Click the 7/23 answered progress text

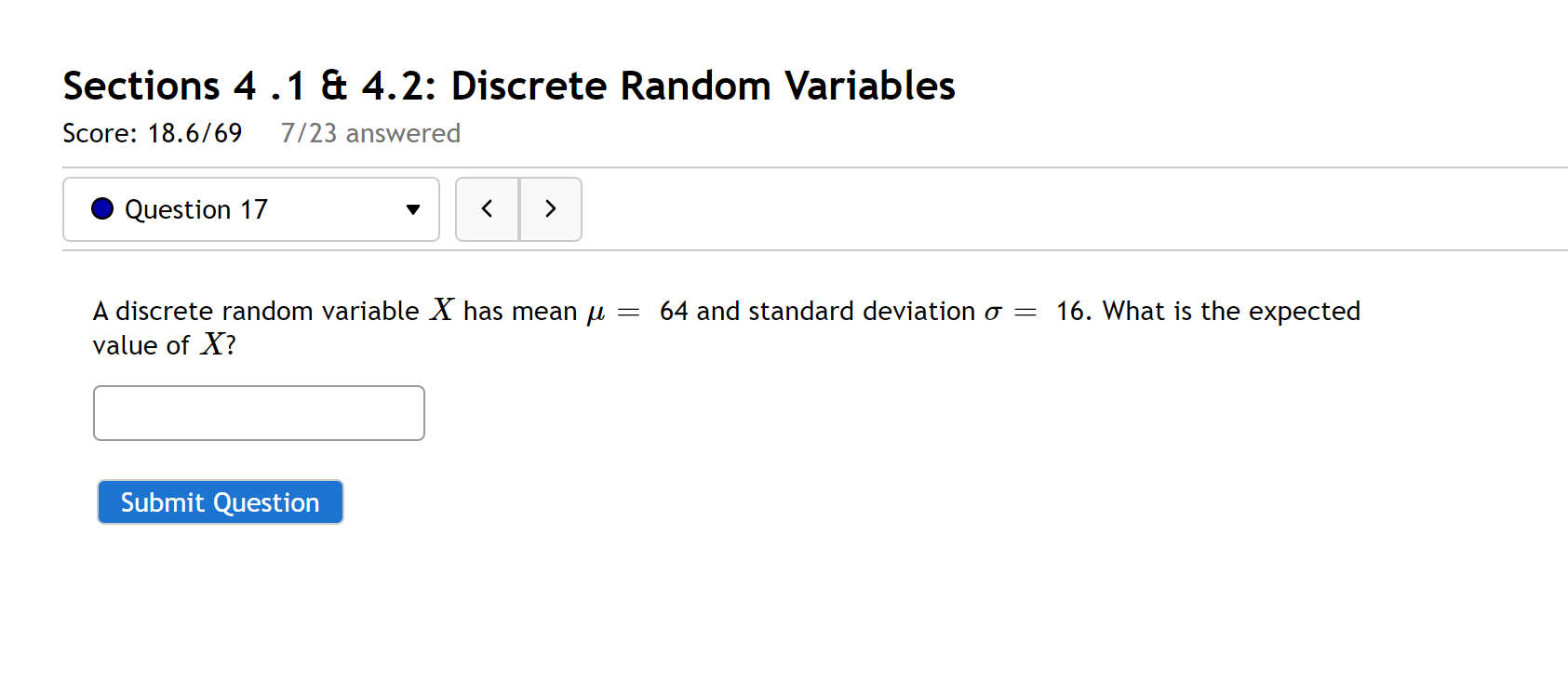370,134
